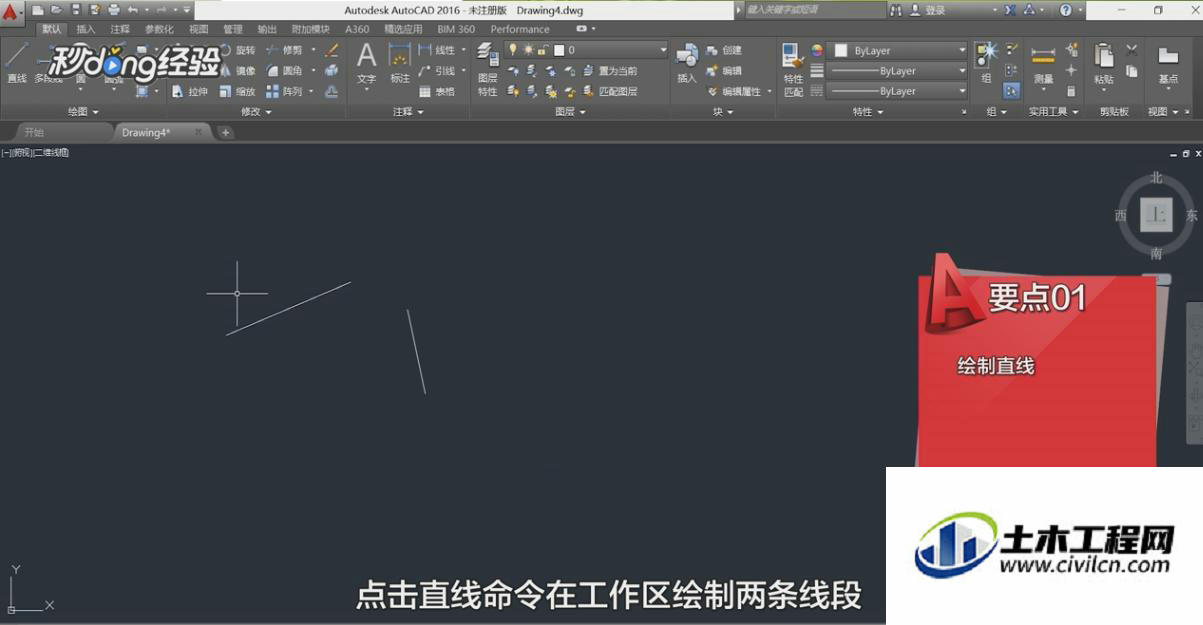Click the layer color swatch beside 0
1203x625 pixels.
(558, 49)
